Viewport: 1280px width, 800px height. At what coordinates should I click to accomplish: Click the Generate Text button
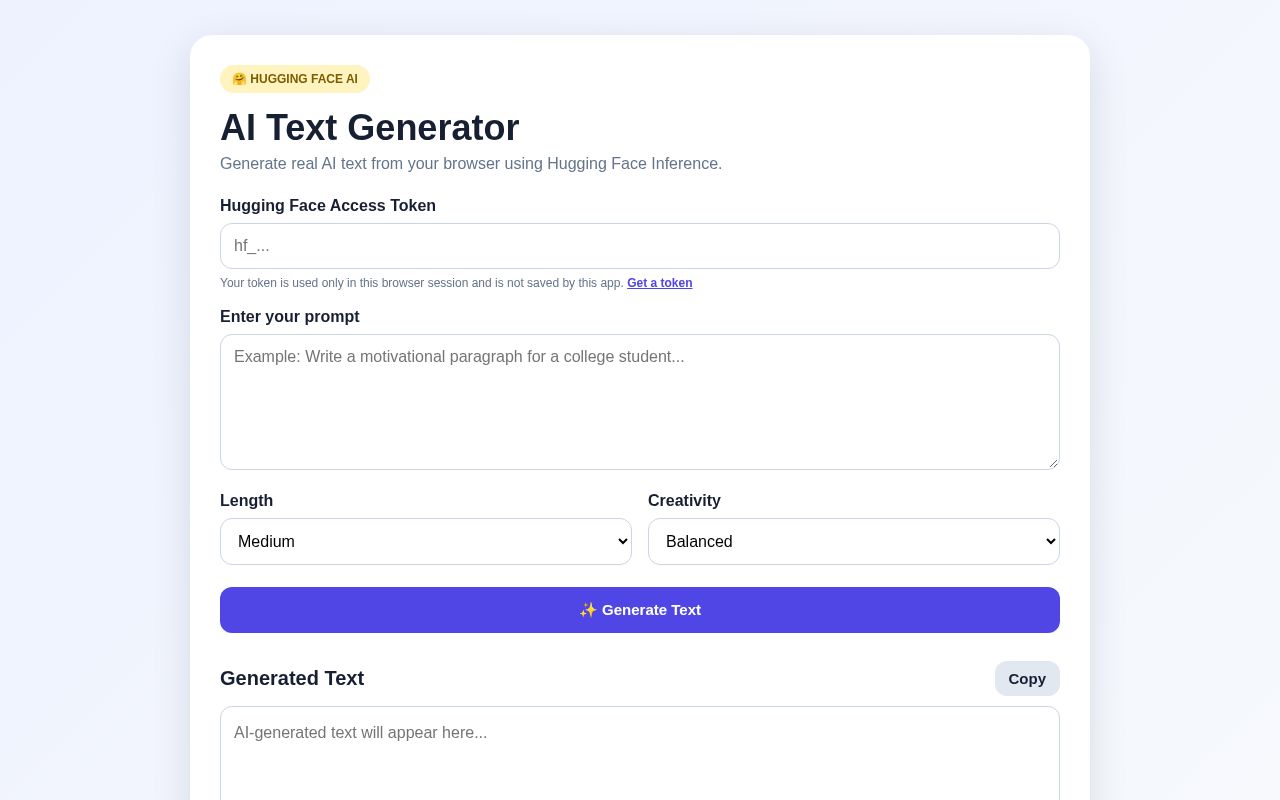pos(640,610)
